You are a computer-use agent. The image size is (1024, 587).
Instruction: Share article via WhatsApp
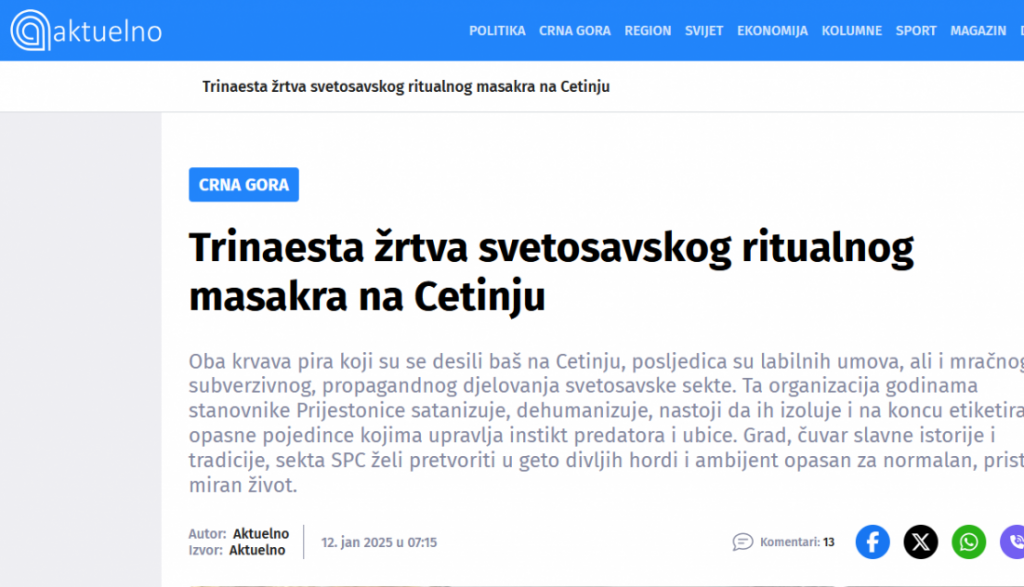point(968,542)
